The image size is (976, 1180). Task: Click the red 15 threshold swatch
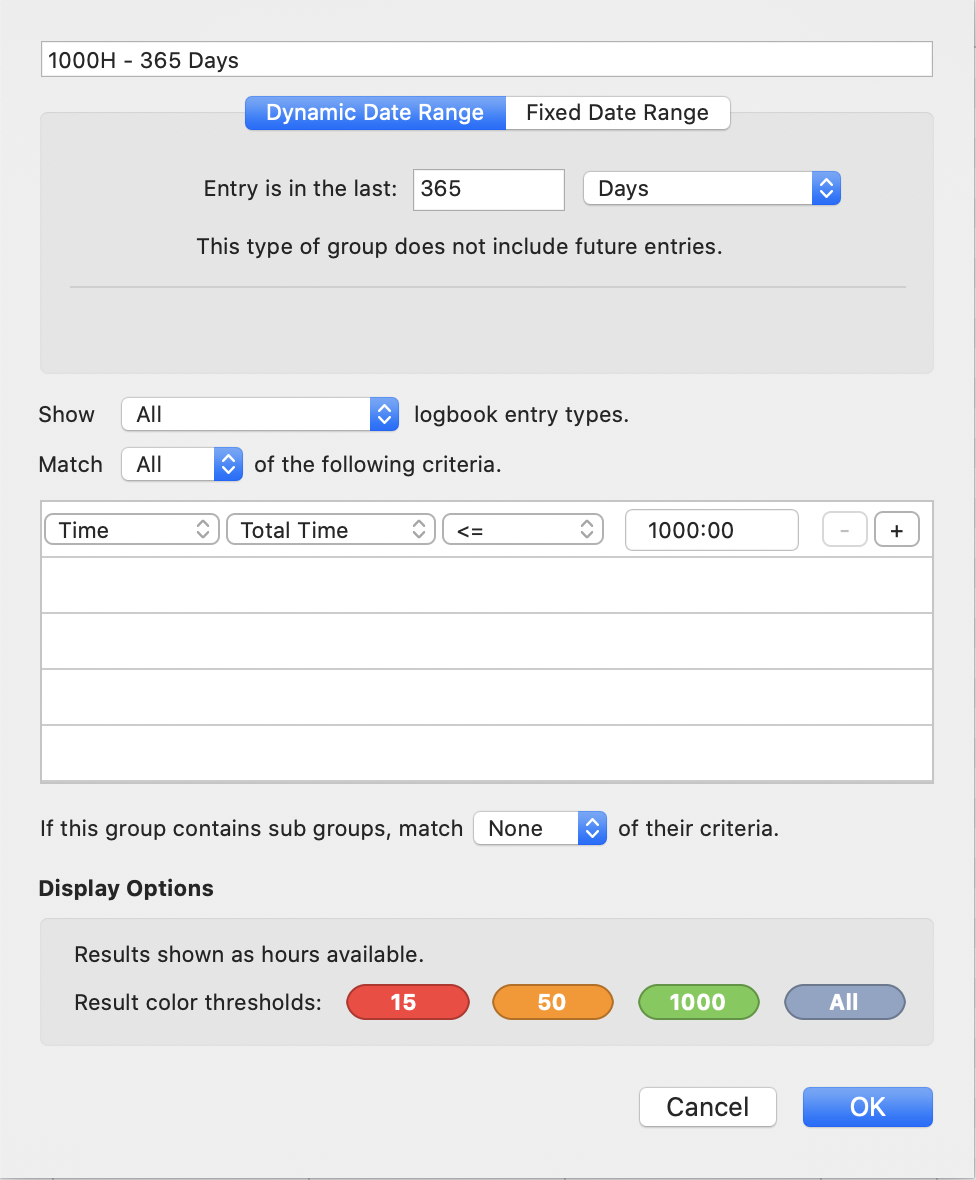(x=408, y=1002)
